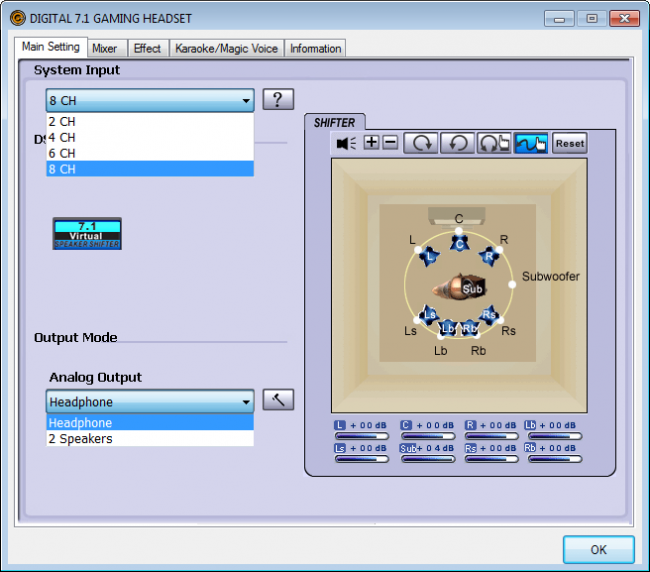This screenshot has height=572, width=650.
Task: Adjust the Sub channel dB slider
Action: click(x=428, y=459)
